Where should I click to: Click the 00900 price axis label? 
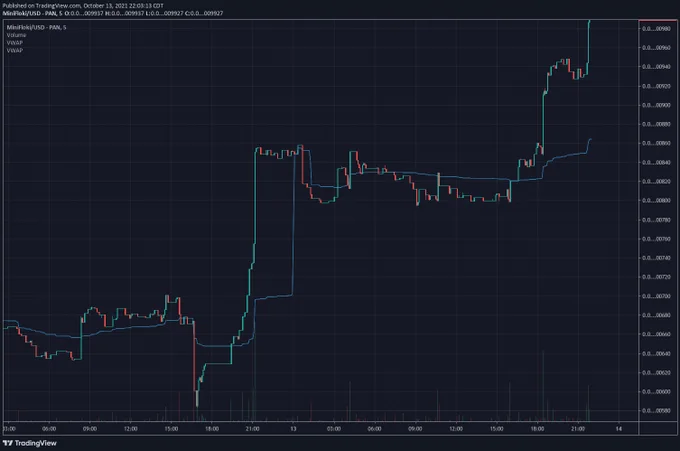657,105
